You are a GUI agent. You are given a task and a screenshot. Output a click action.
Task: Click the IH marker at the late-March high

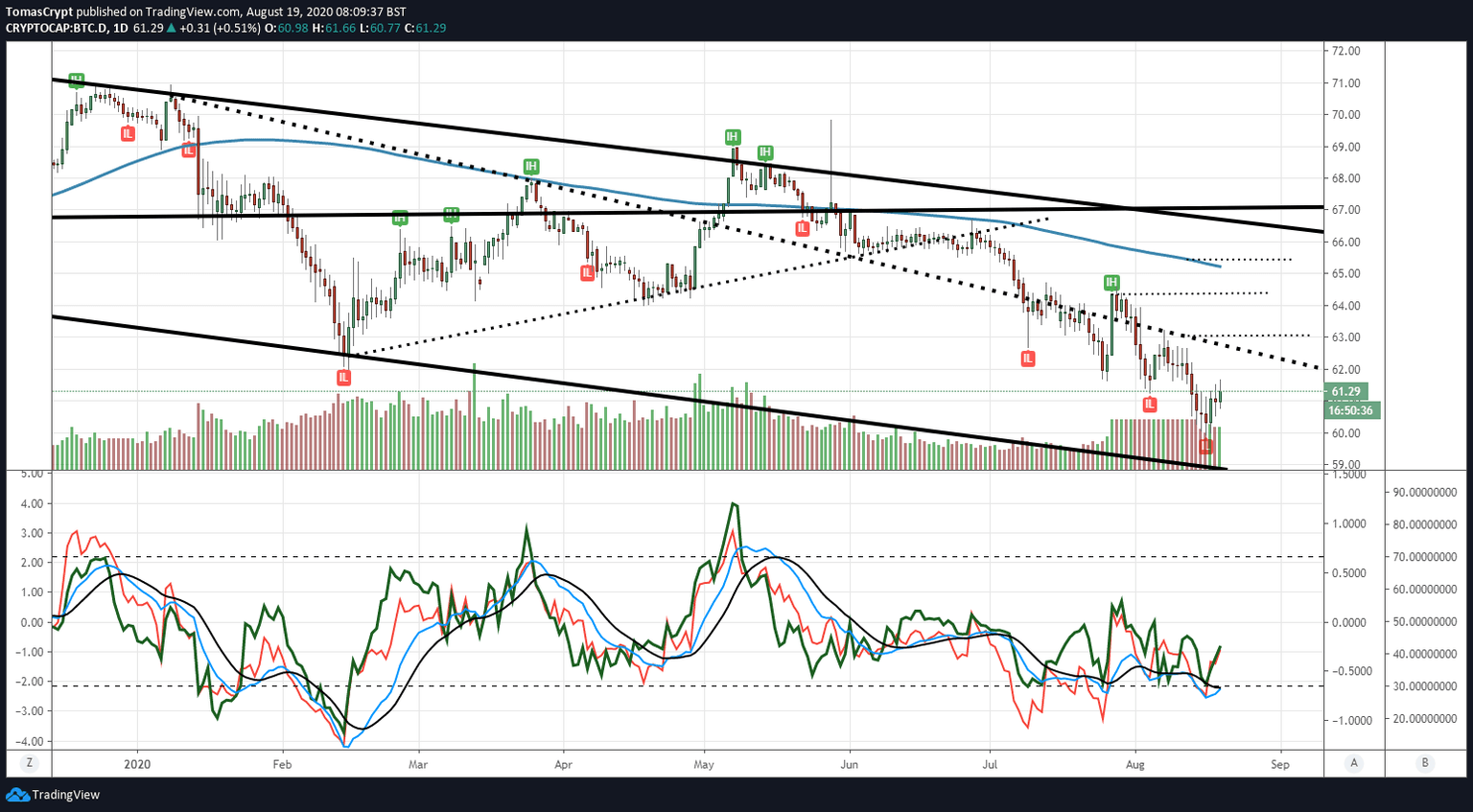(531, 167)
